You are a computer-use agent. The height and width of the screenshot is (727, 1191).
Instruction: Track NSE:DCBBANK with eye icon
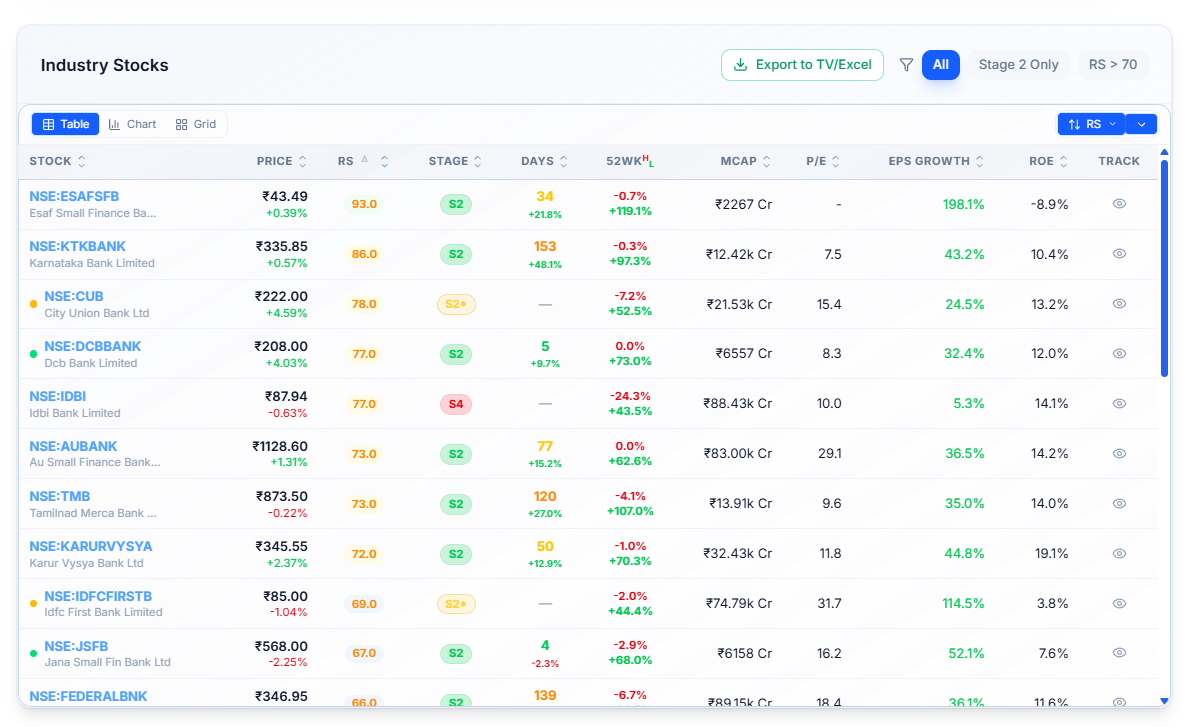point(1119,353)
